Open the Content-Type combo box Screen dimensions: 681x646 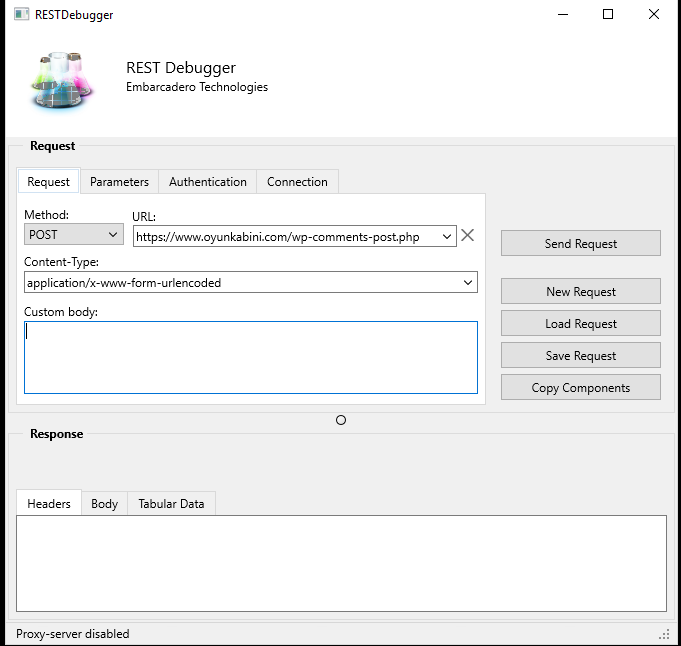tap(251, 282)
